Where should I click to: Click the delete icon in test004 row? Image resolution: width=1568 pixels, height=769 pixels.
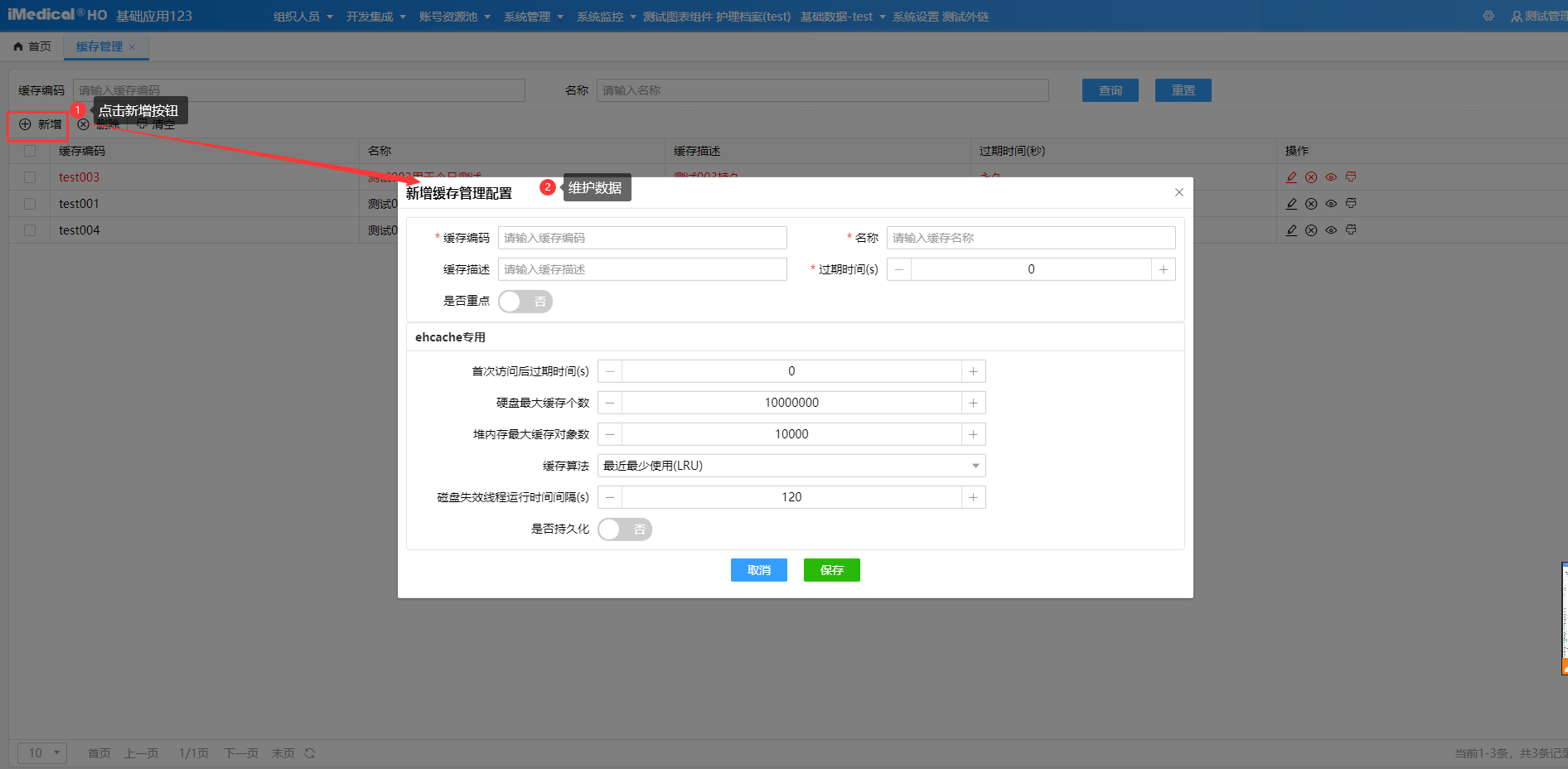tap(1311, 230)
